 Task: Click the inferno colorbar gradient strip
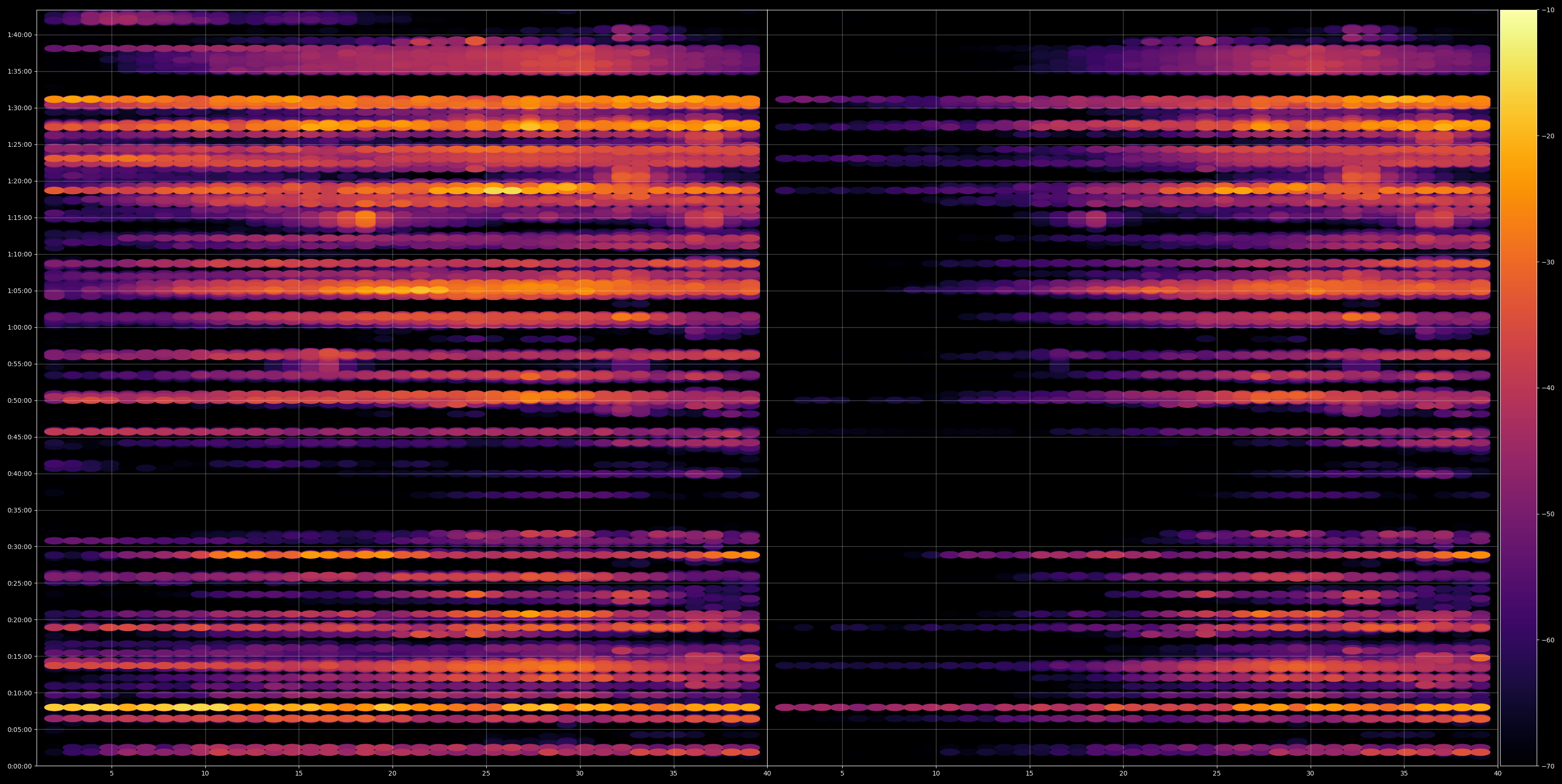pos(1518,388)
